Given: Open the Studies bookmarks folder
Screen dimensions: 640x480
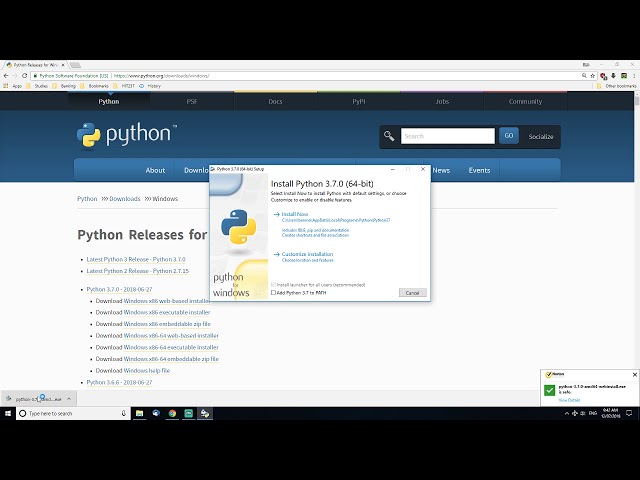Looking at the screenshot, I should tap(37, 86).
